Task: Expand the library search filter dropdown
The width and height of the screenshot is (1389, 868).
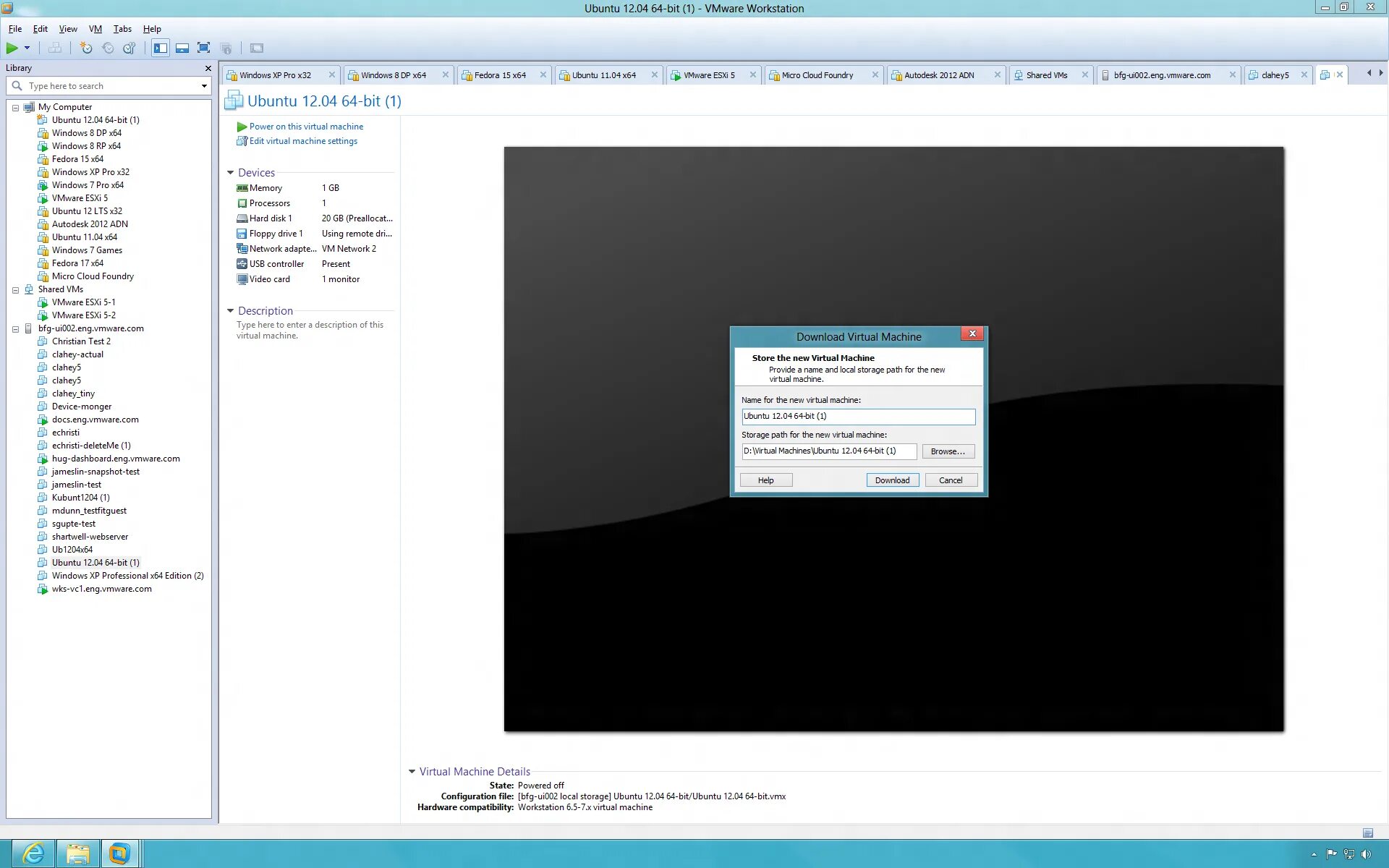Action: click(204, 86)
